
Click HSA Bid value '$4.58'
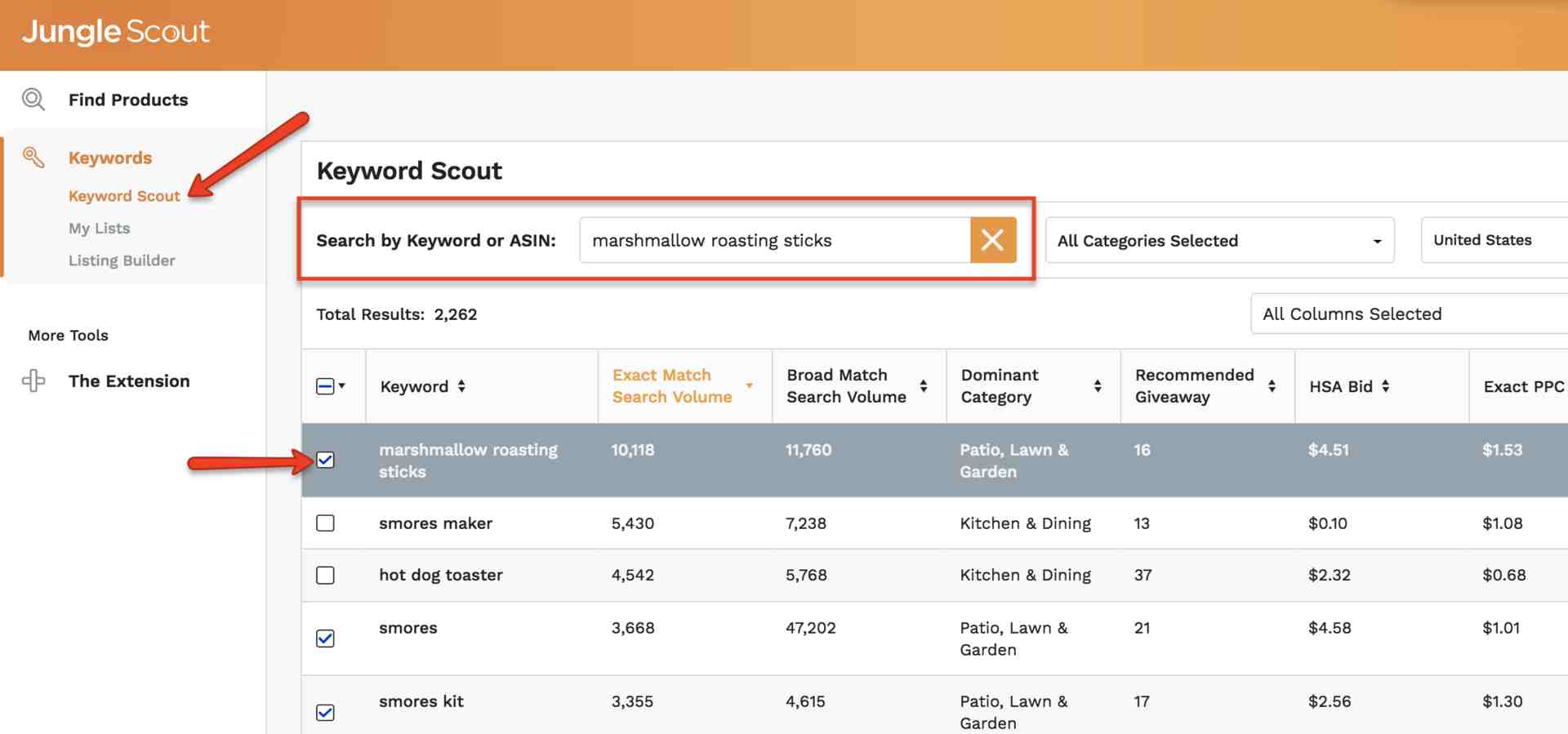[1330, 628]
